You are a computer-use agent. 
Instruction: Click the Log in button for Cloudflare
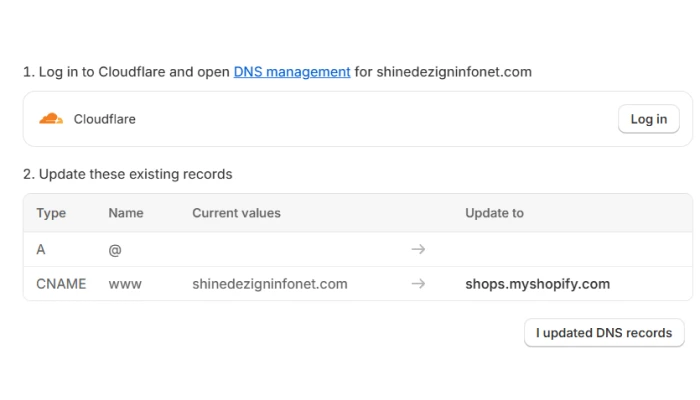coord(649,119)
